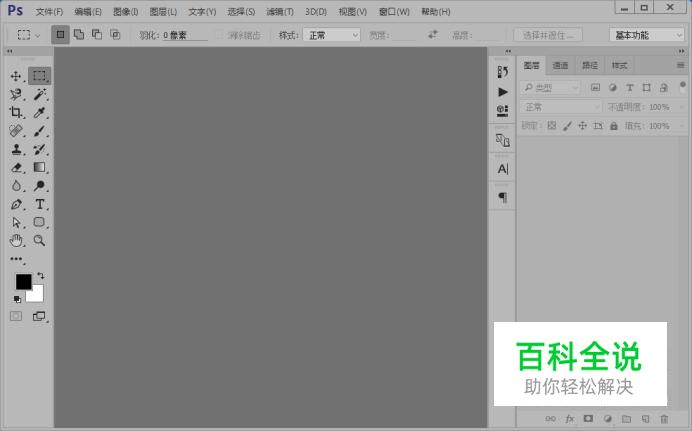Image resolution: width=692 pixels, height=431 pixels.
Task: Select the Lasso tool
Action: [x=16, y=94]
